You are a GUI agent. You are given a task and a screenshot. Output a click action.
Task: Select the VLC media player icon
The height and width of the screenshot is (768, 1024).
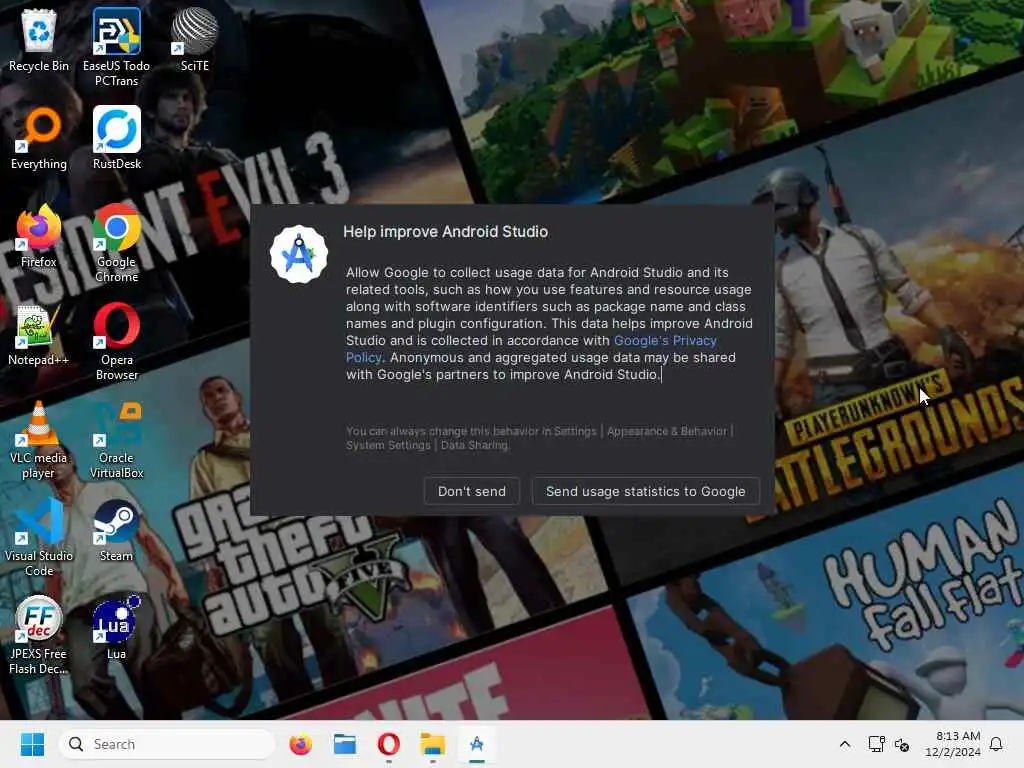pyautogui.click(x=39, y=439)
